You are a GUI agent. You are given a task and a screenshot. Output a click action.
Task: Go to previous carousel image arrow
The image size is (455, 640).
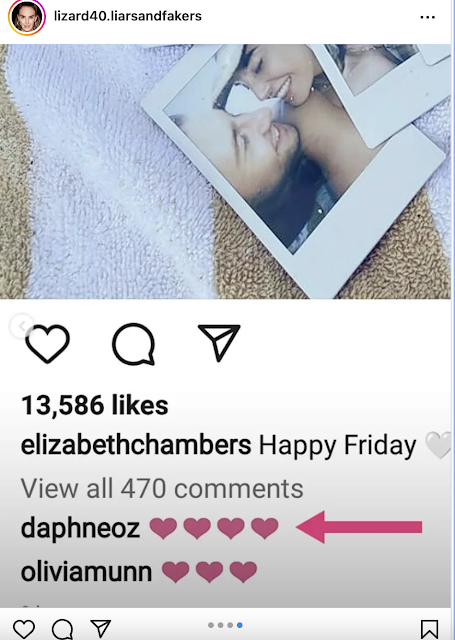(x=22, y=326)
